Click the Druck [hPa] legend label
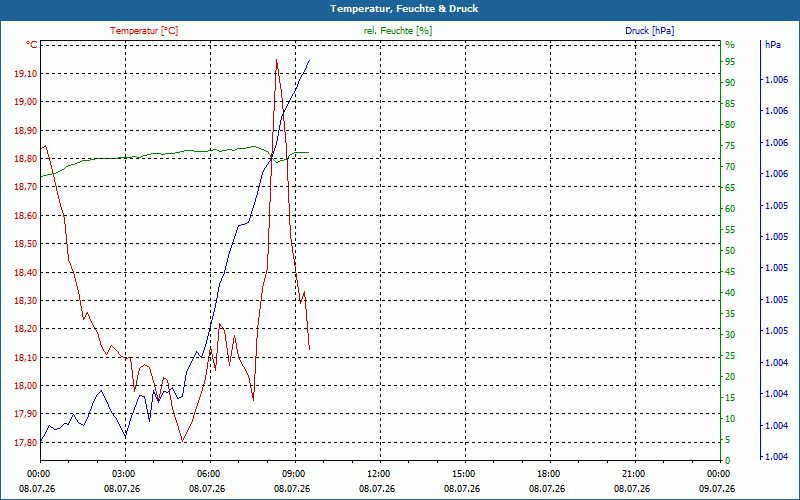This screenshot has width=800, height=500. click(649, 31)
